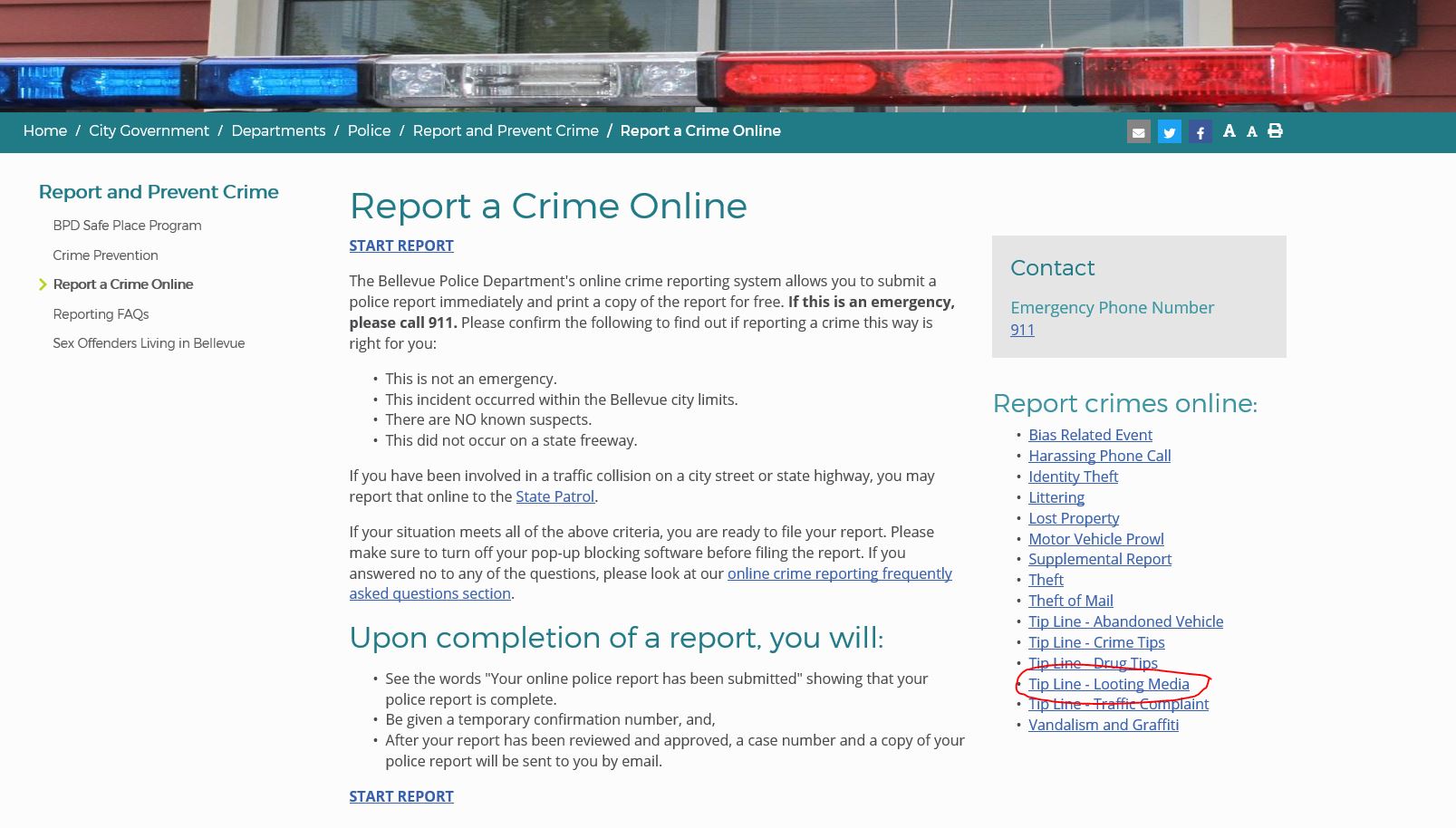Open online crime reporting FAQ section link
1456x828 pixels.
839,573
